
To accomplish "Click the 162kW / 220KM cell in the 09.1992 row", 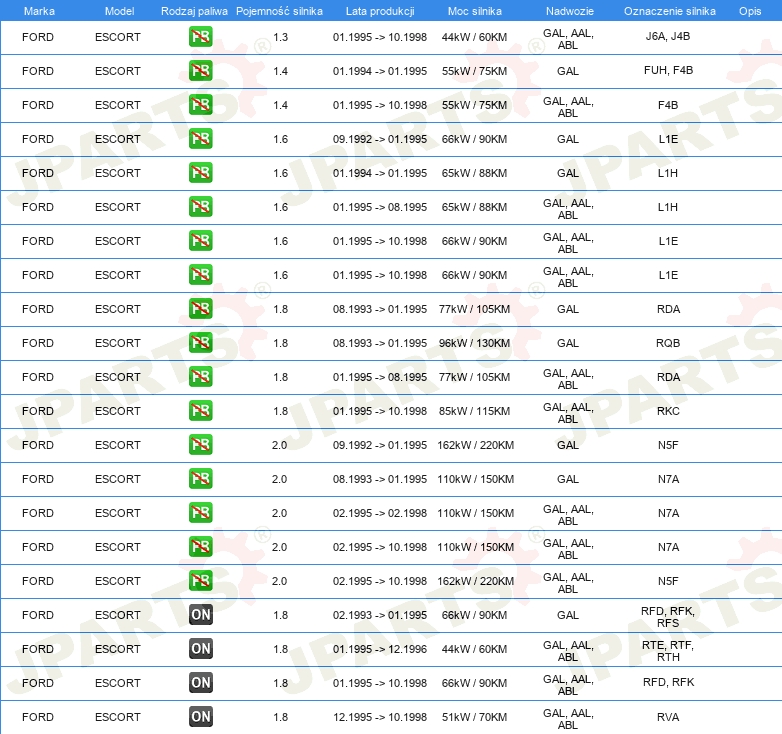I will (x=475, y=445).
